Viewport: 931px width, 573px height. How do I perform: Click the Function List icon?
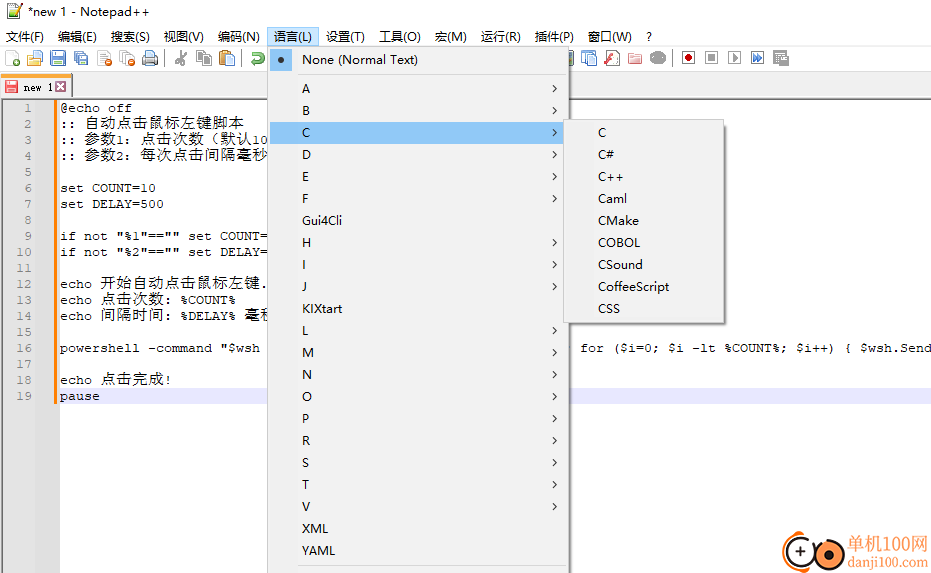point(612,58)
